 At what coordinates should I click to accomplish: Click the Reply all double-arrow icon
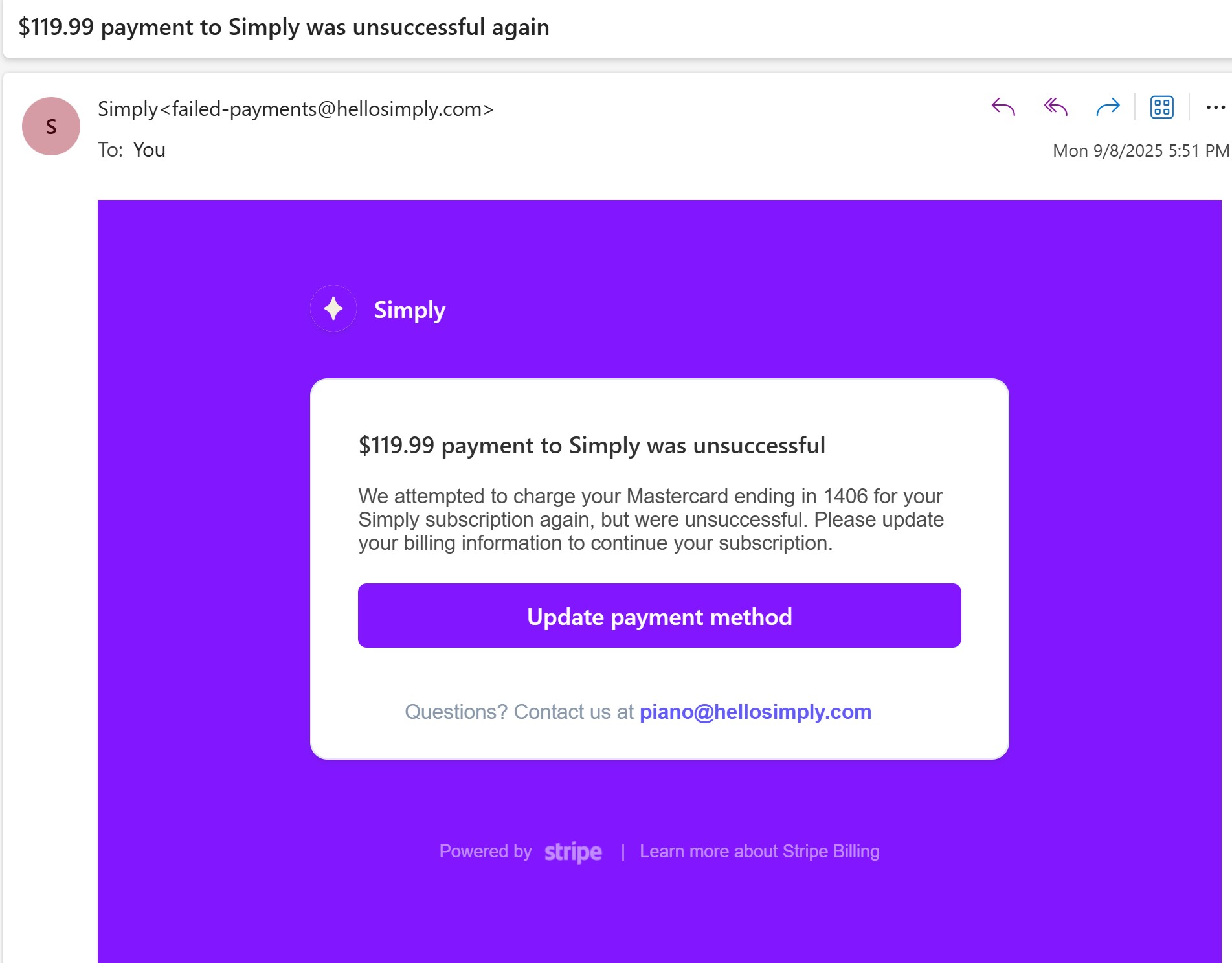coord(1055,107)
